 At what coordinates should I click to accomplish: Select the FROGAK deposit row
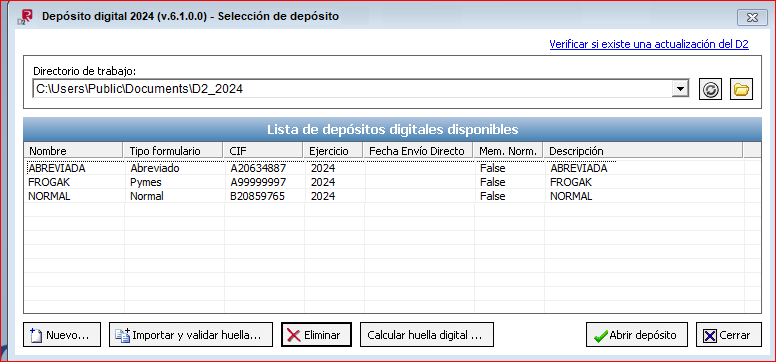coord(392,182)
